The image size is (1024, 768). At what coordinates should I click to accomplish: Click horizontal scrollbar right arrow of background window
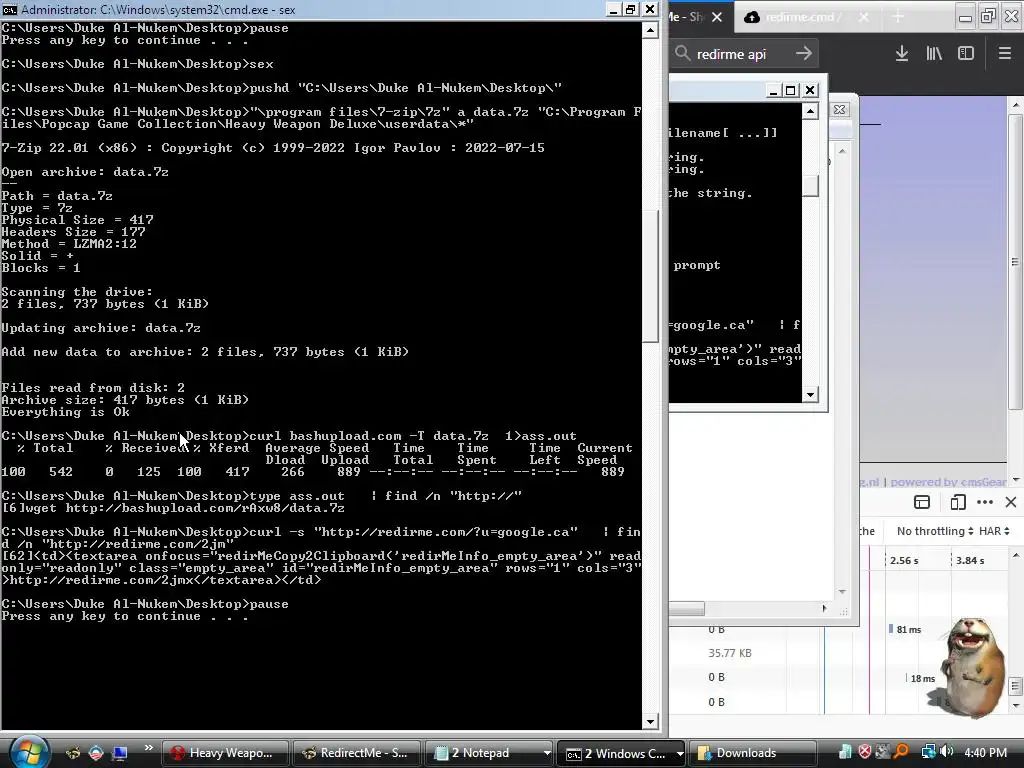coord(824,609)
